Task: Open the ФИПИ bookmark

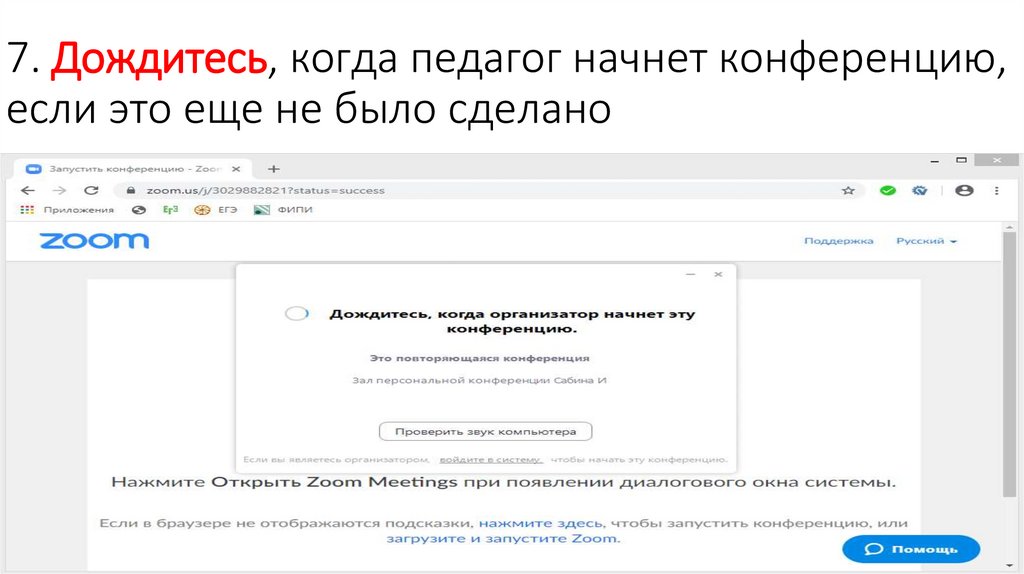Action: [x=283, y=210]
